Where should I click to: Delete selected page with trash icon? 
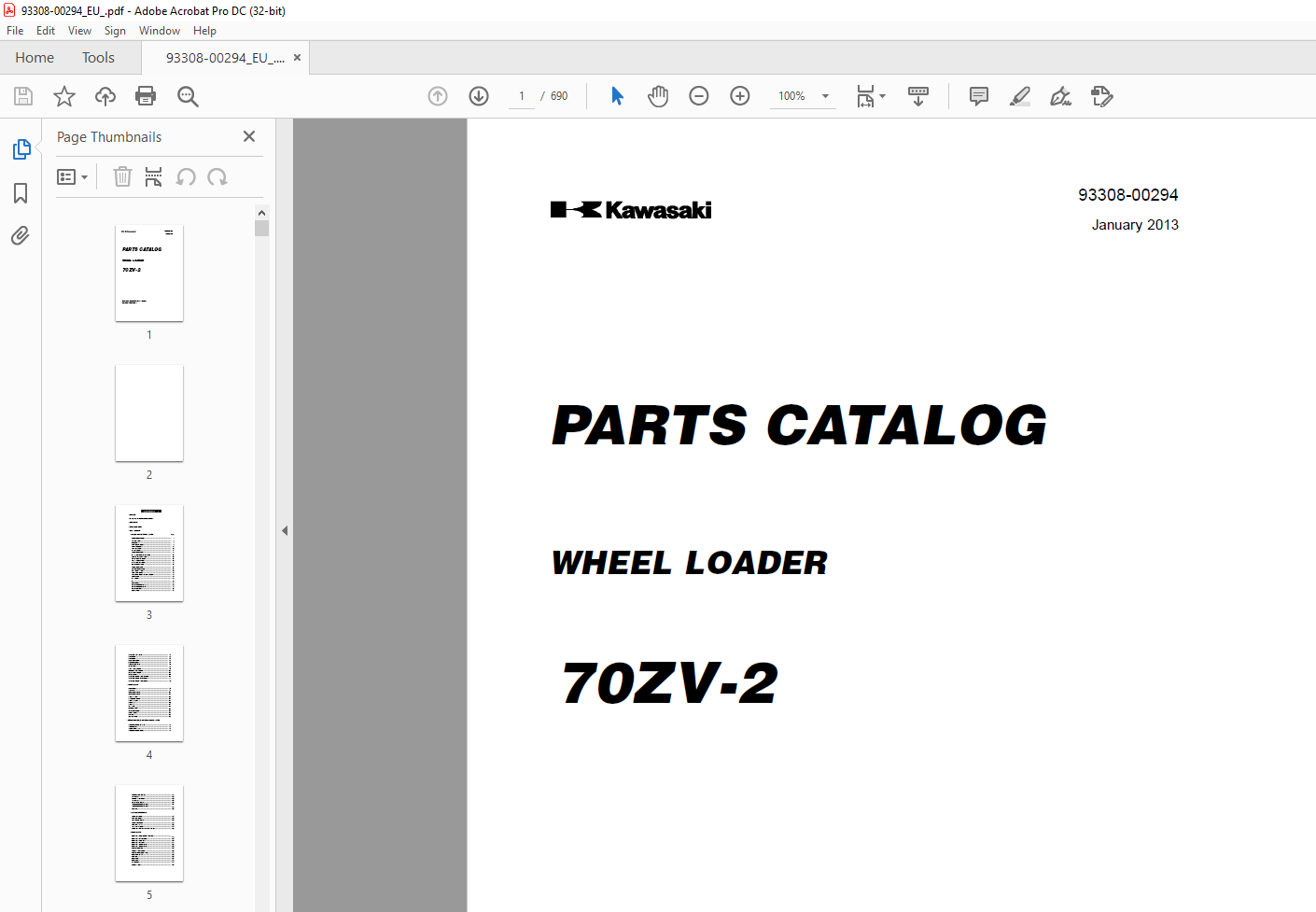122,176
